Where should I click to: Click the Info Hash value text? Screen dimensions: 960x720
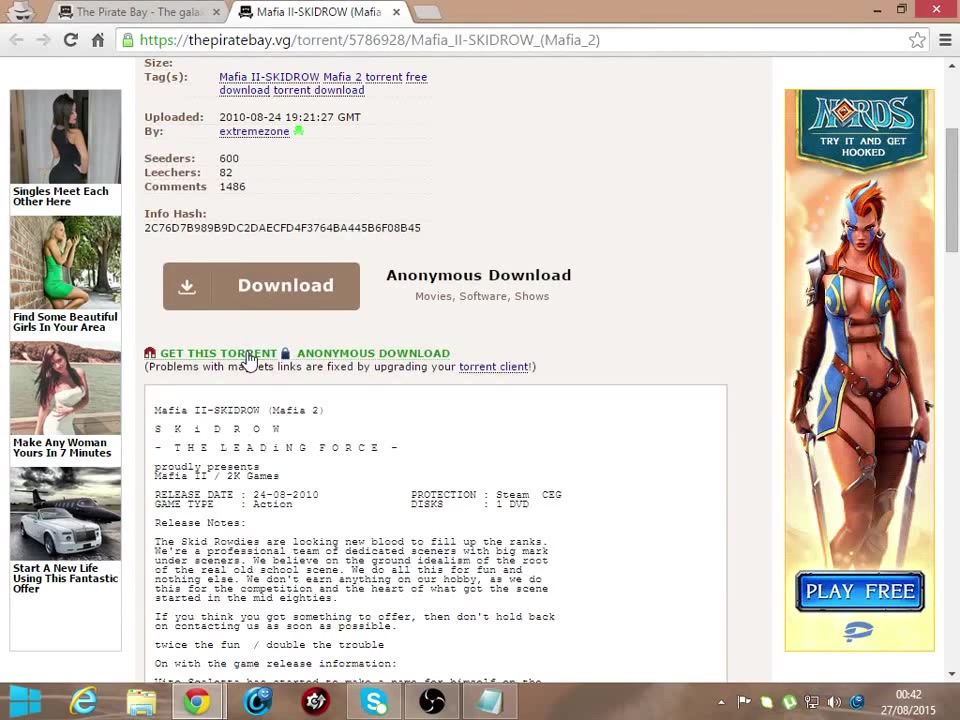pos(282,228)
